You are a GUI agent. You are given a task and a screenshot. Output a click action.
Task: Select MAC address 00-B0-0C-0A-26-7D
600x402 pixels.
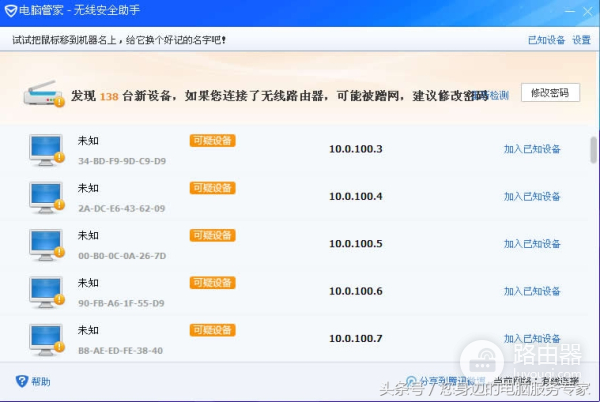coord(122,256)
